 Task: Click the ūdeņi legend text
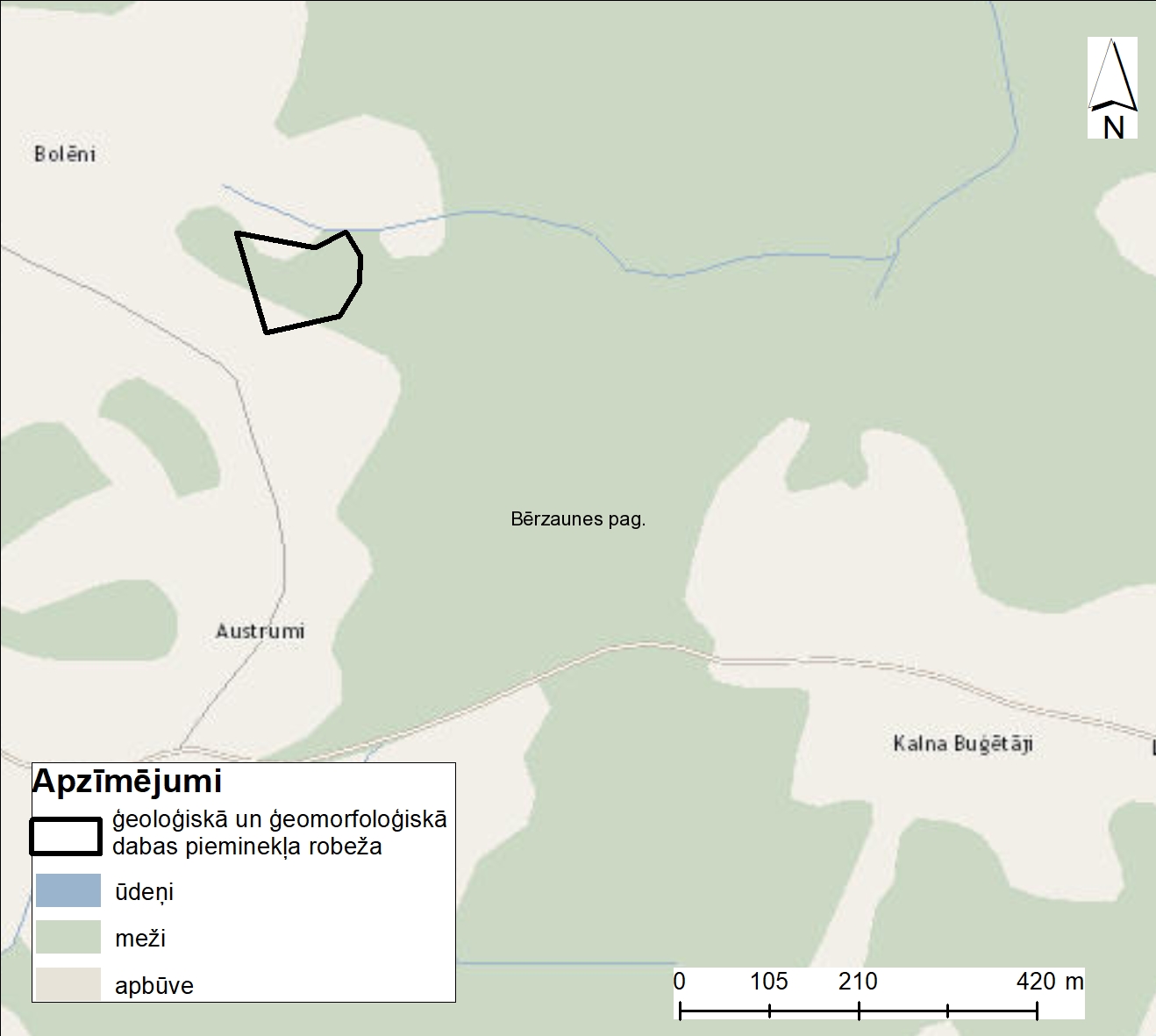tap(144, 892)
